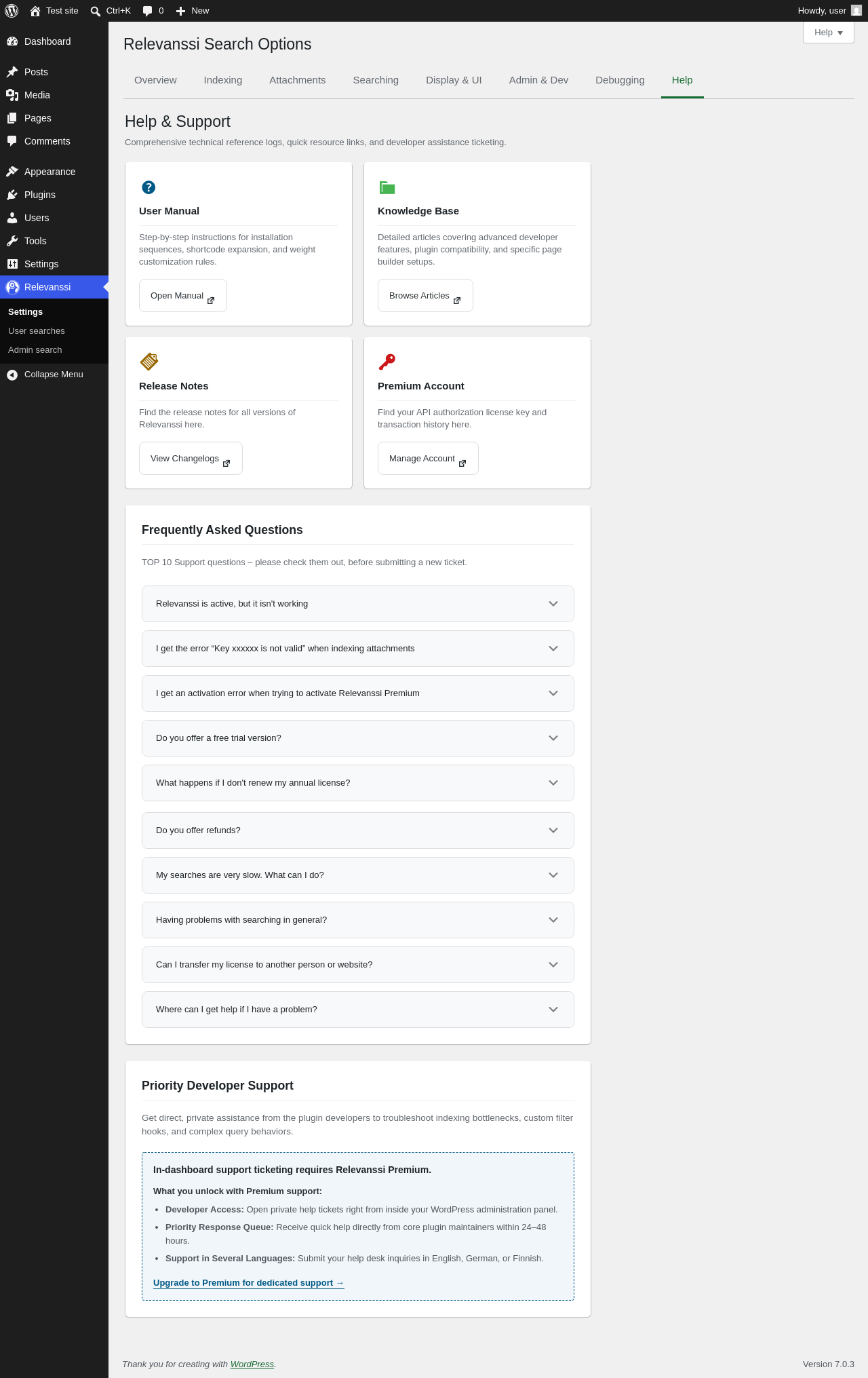Click external link icon on Open Manual
868x1378 pixels.
tap(211, 301)
